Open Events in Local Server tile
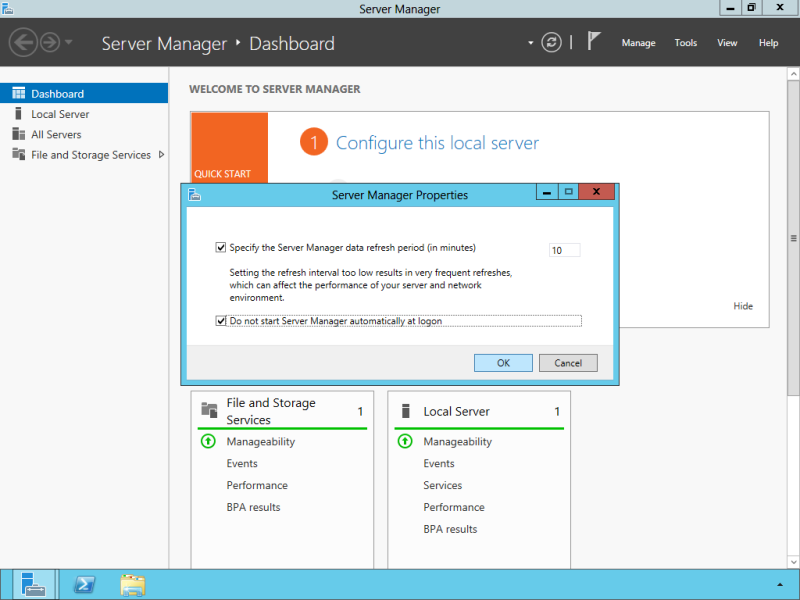Image resolution: width=800 pixels, height=600 pixels. point(439,463)
